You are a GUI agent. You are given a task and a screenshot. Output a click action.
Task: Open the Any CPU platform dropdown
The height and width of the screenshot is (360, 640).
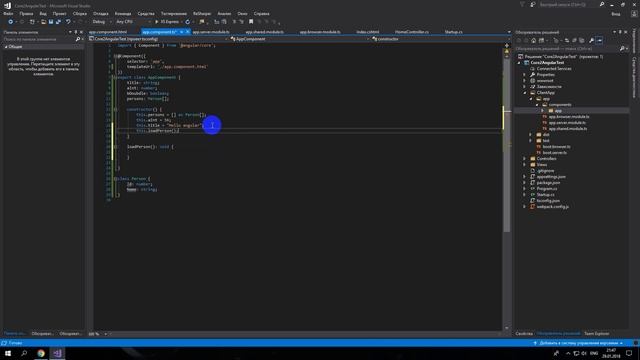(x=133, y=22)
